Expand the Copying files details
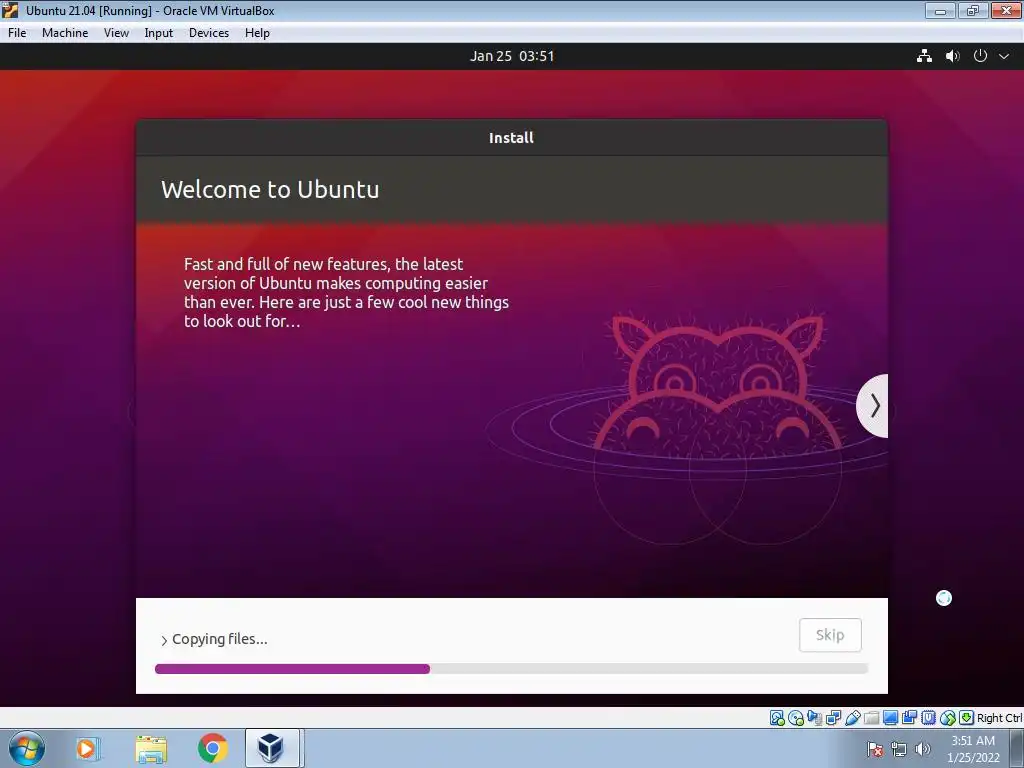Image resolution: width=1024 pixels, height=768 pixels. coord(214,639)
